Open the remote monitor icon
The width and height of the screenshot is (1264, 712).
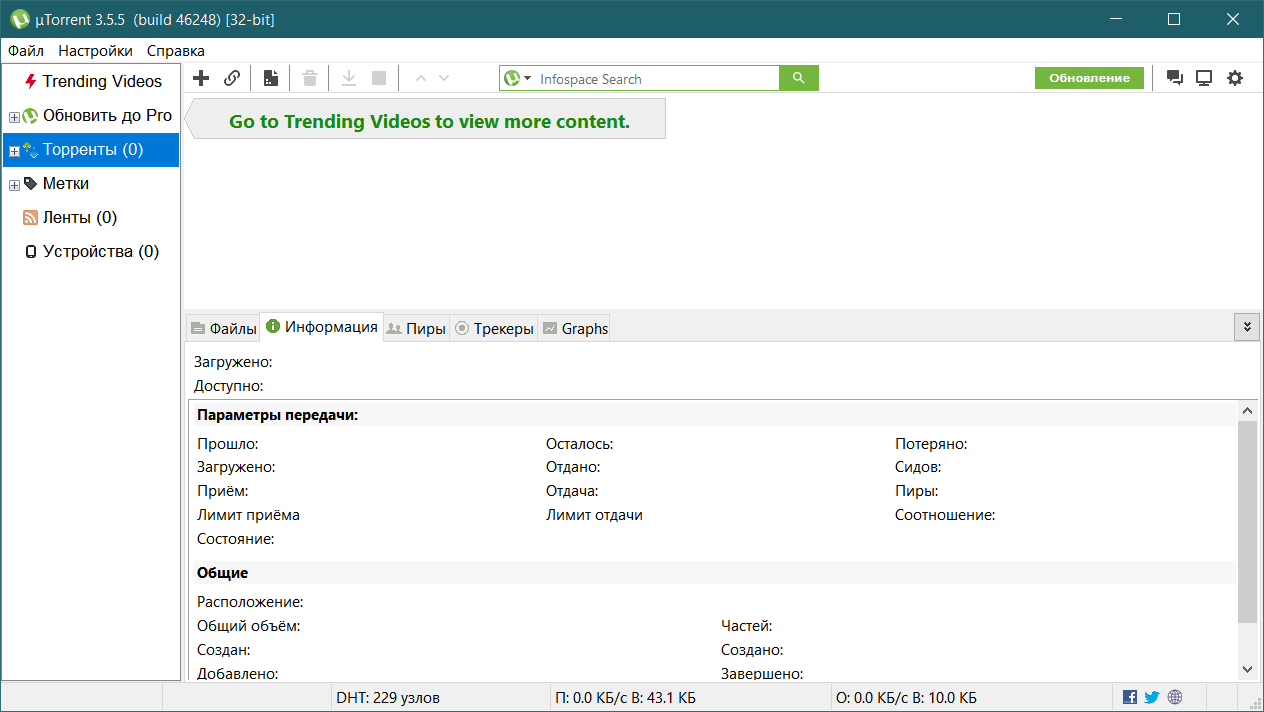pos(1205,78)
